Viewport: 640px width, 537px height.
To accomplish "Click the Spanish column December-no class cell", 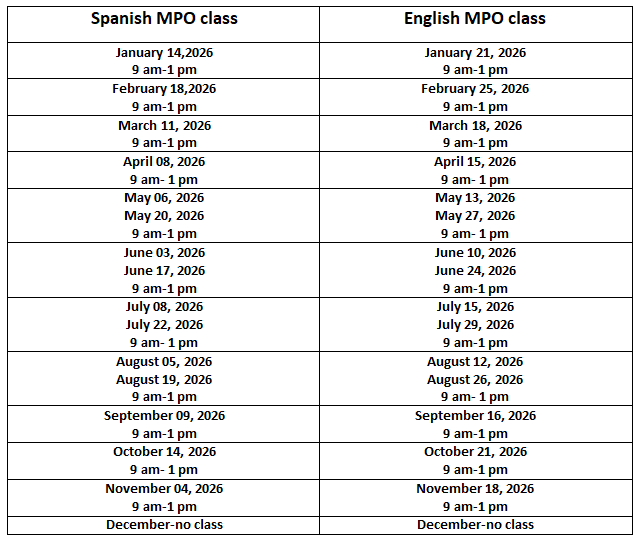I will tap(164, 525).
